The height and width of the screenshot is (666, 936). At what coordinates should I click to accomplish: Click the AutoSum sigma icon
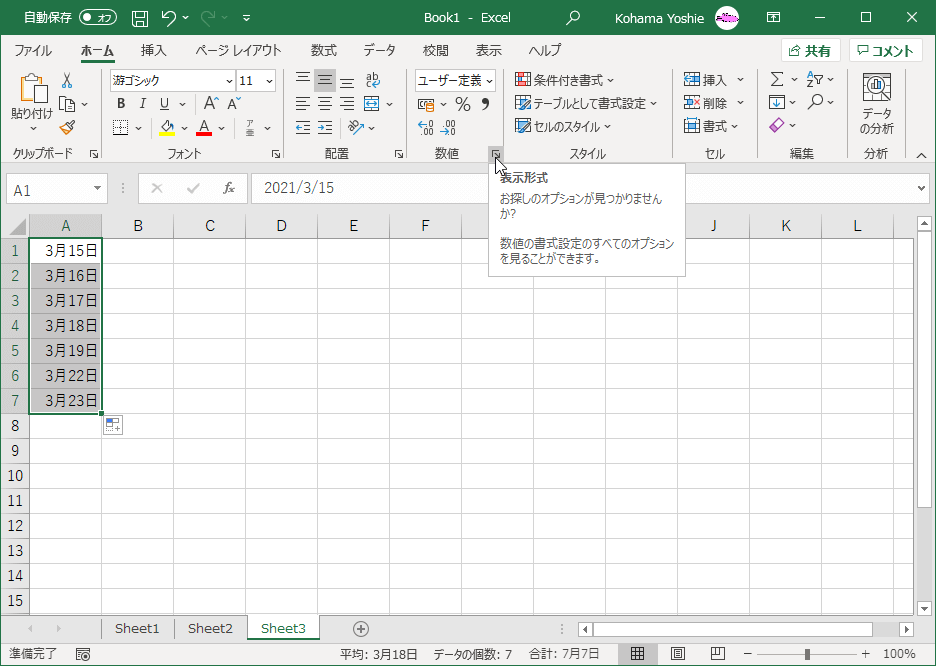[777, 80]
